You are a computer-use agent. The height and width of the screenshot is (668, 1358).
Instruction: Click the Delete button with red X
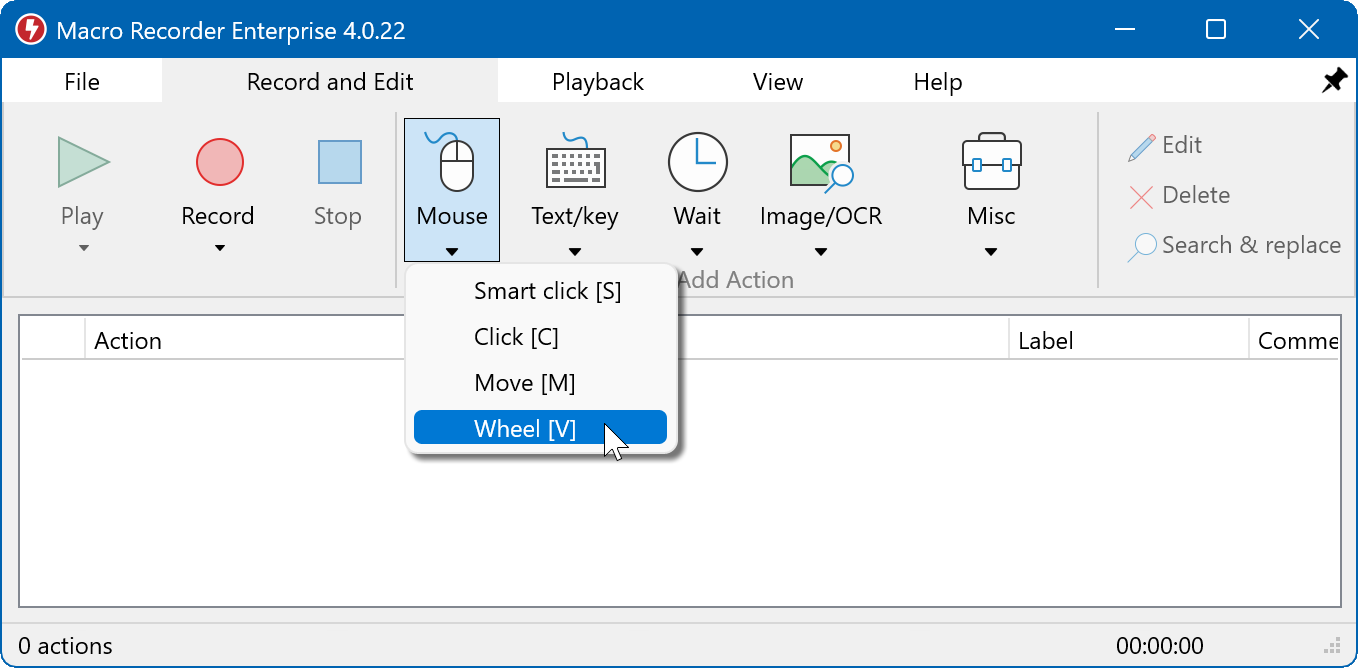click(1180, 196)
